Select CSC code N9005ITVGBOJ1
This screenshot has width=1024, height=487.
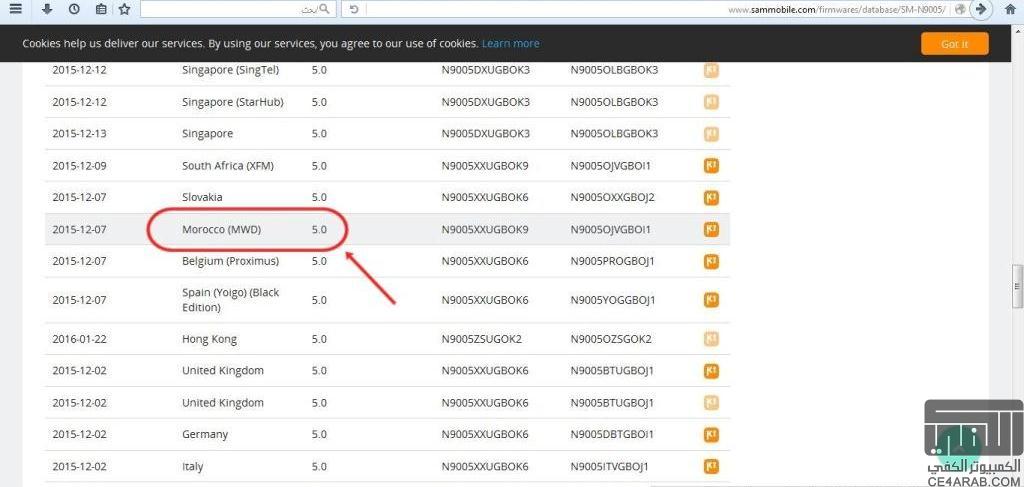click(609, 466)
